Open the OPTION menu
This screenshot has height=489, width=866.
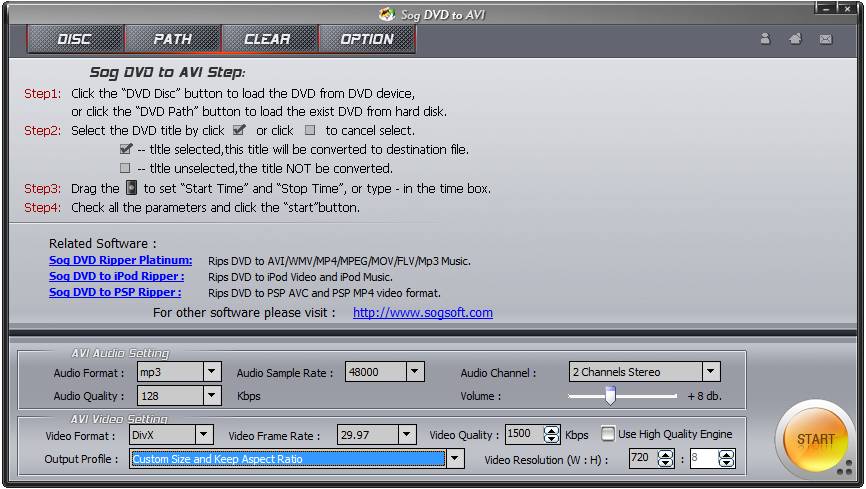point(367,39)
